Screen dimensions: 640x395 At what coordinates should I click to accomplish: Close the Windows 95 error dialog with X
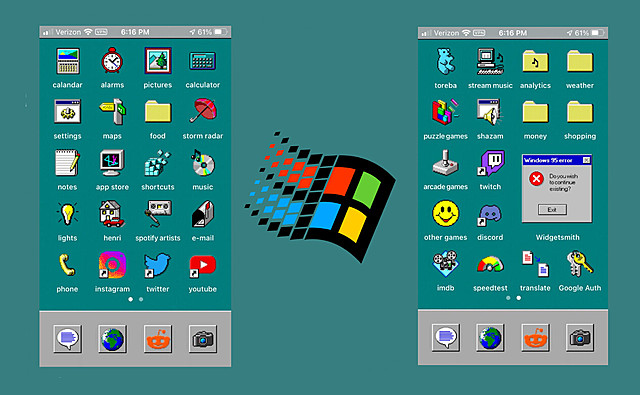[x=586, y=160]
